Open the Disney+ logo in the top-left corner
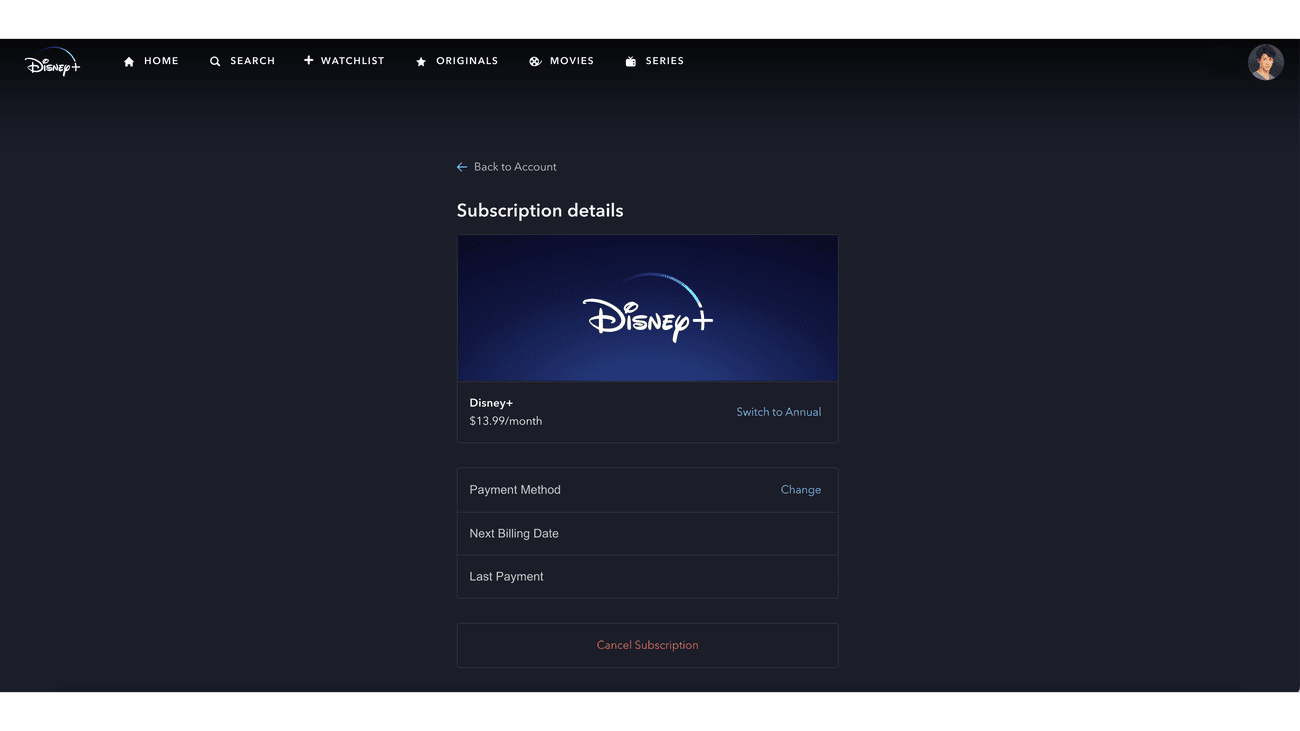This screenshot has height=731, width=1300. [x=52, y=62]
